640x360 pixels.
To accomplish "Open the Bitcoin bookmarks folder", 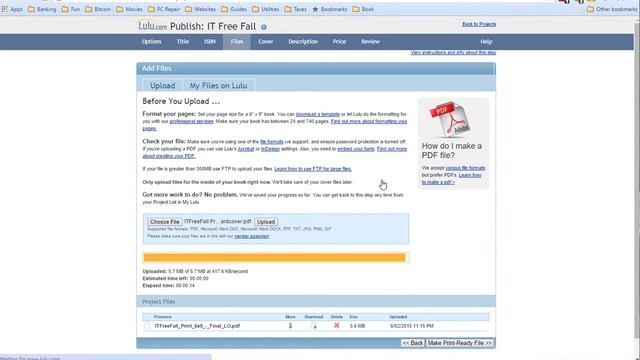I will 98,9.
